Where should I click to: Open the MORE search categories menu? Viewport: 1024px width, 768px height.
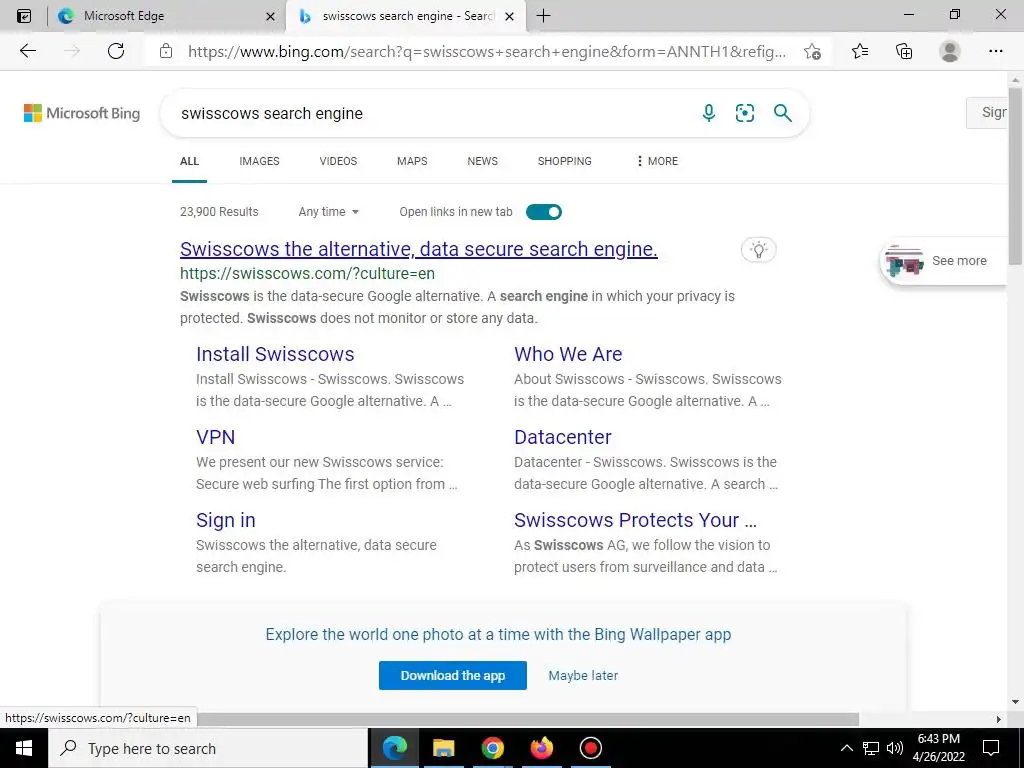point(656,161)
